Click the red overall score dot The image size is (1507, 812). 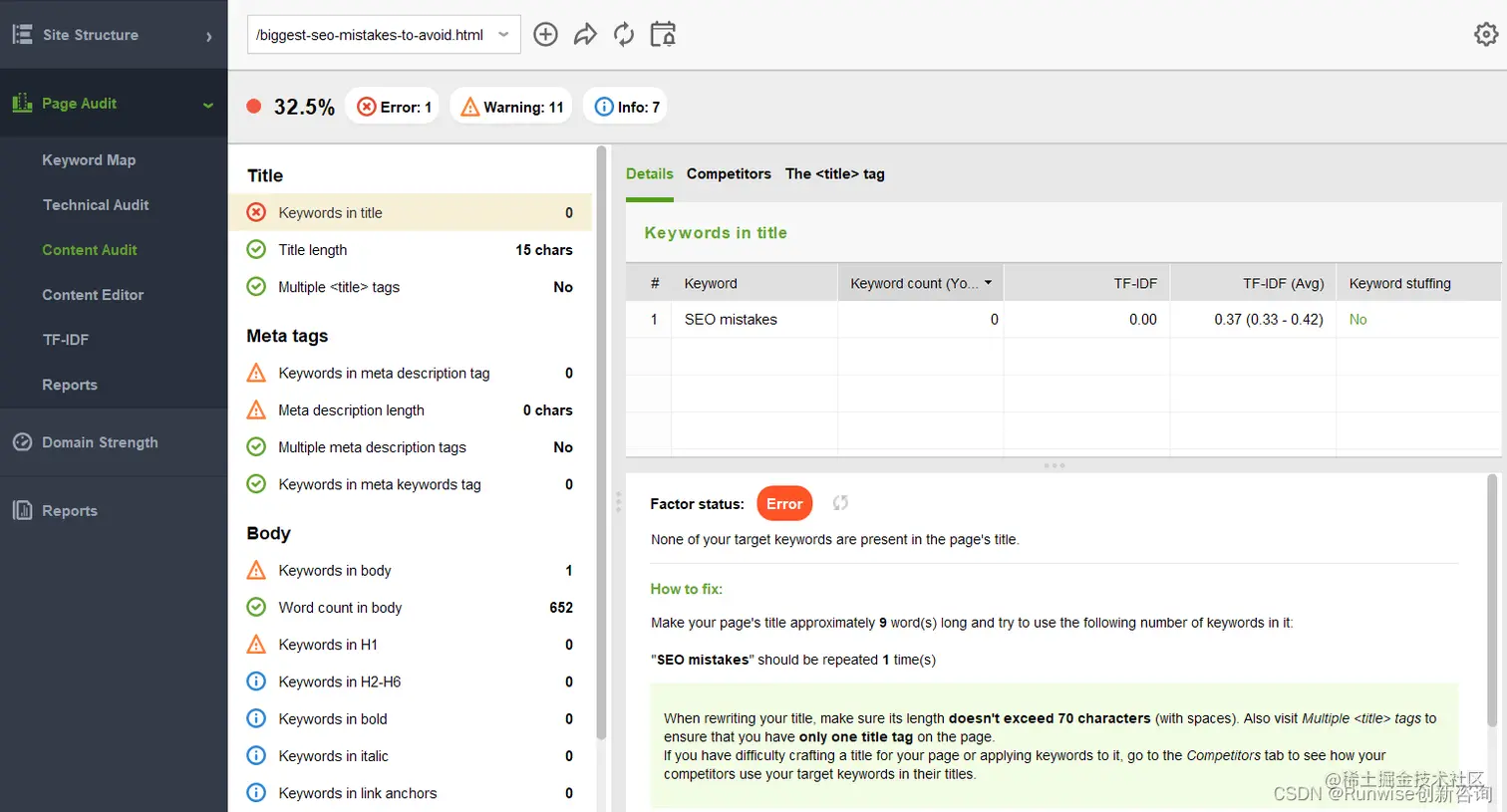click(x=254, y=107)
